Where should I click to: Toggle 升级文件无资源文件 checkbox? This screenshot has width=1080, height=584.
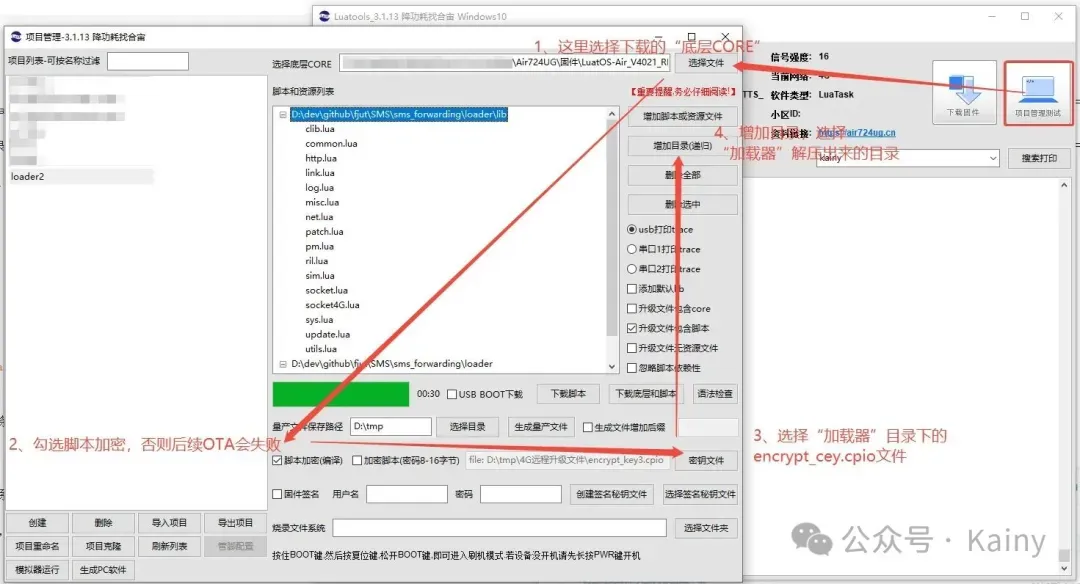coord(632,348)
